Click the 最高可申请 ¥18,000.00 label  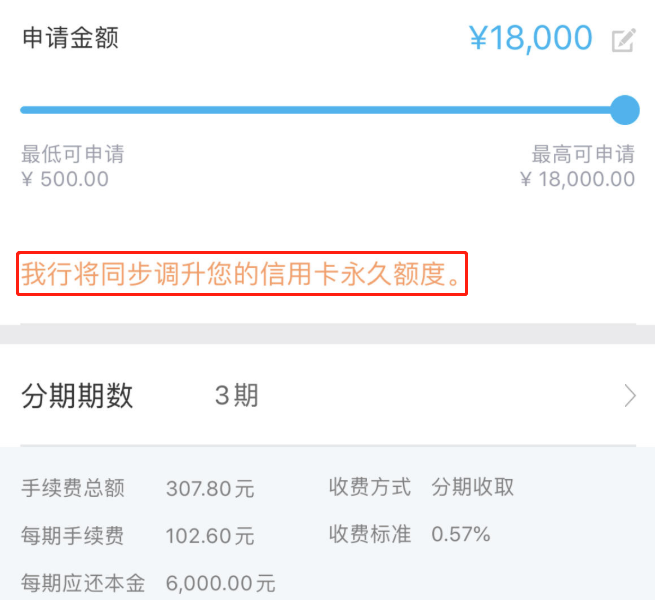point(578,166)
